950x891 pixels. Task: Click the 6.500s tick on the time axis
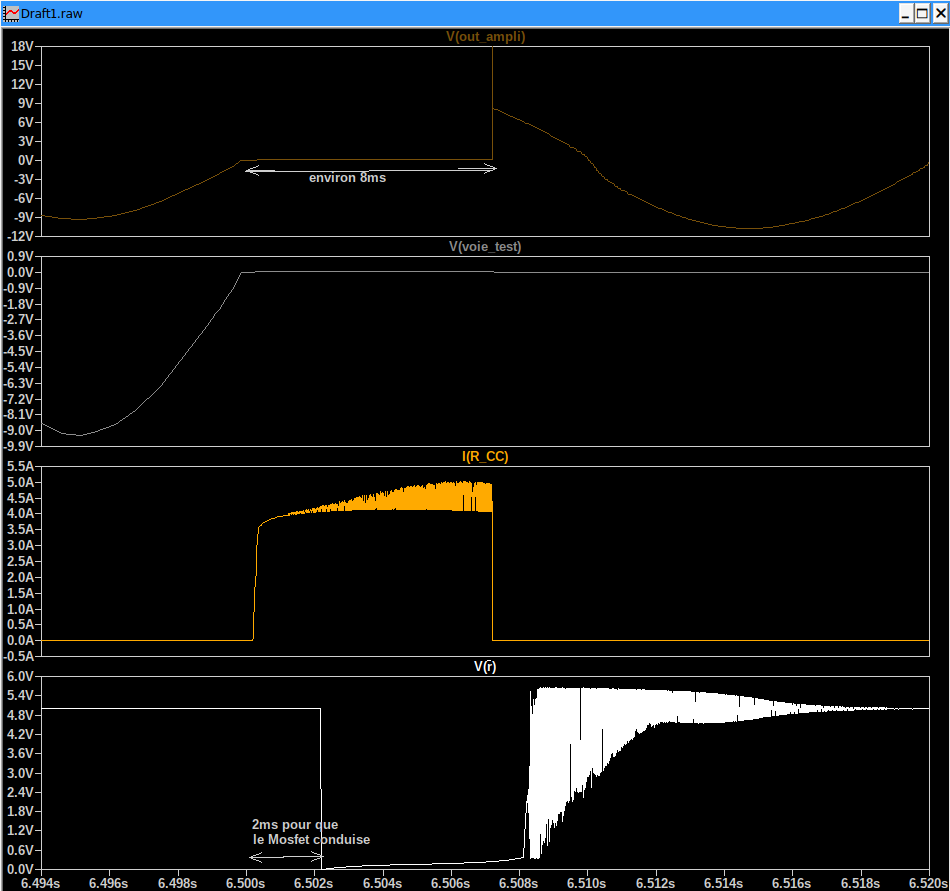tap(244, 882)
